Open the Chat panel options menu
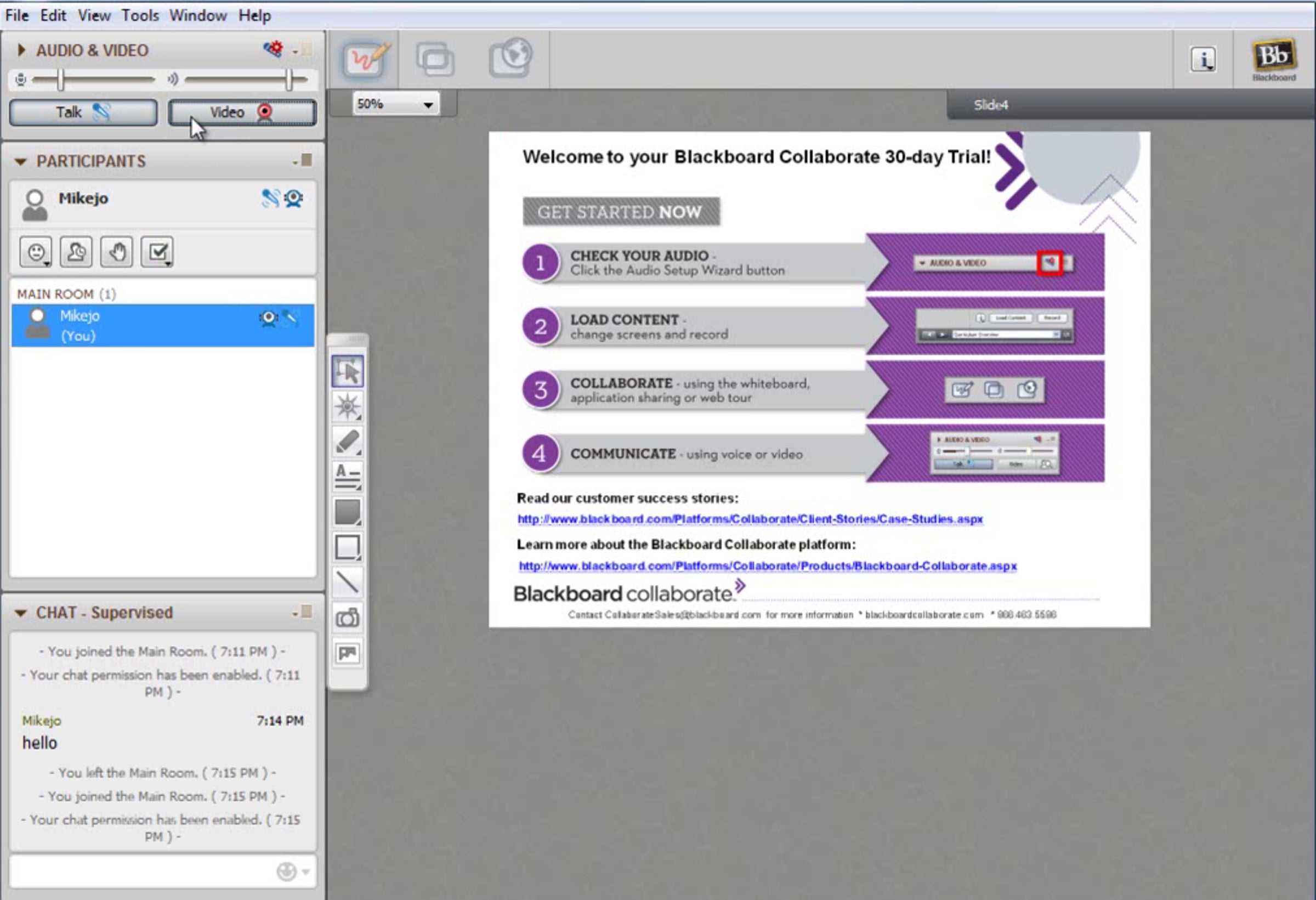 303,612
